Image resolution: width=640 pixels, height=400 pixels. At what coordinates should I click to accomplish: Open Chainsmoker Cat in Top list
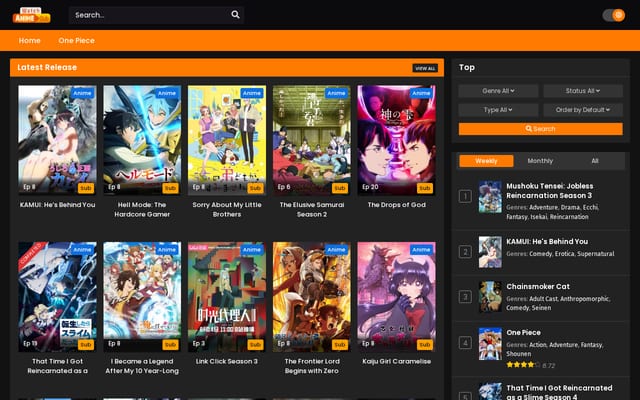[538, 287]
